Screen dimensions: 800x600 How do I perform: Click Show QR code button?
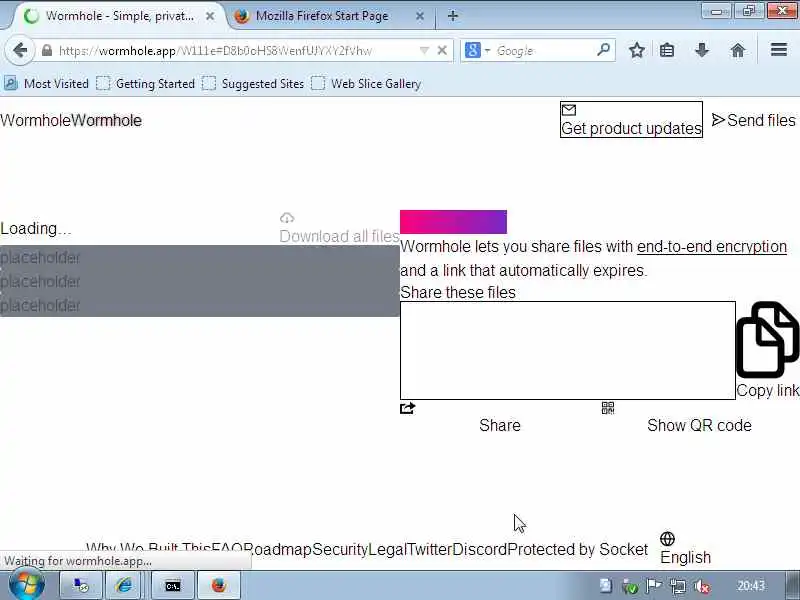[699, 426]
